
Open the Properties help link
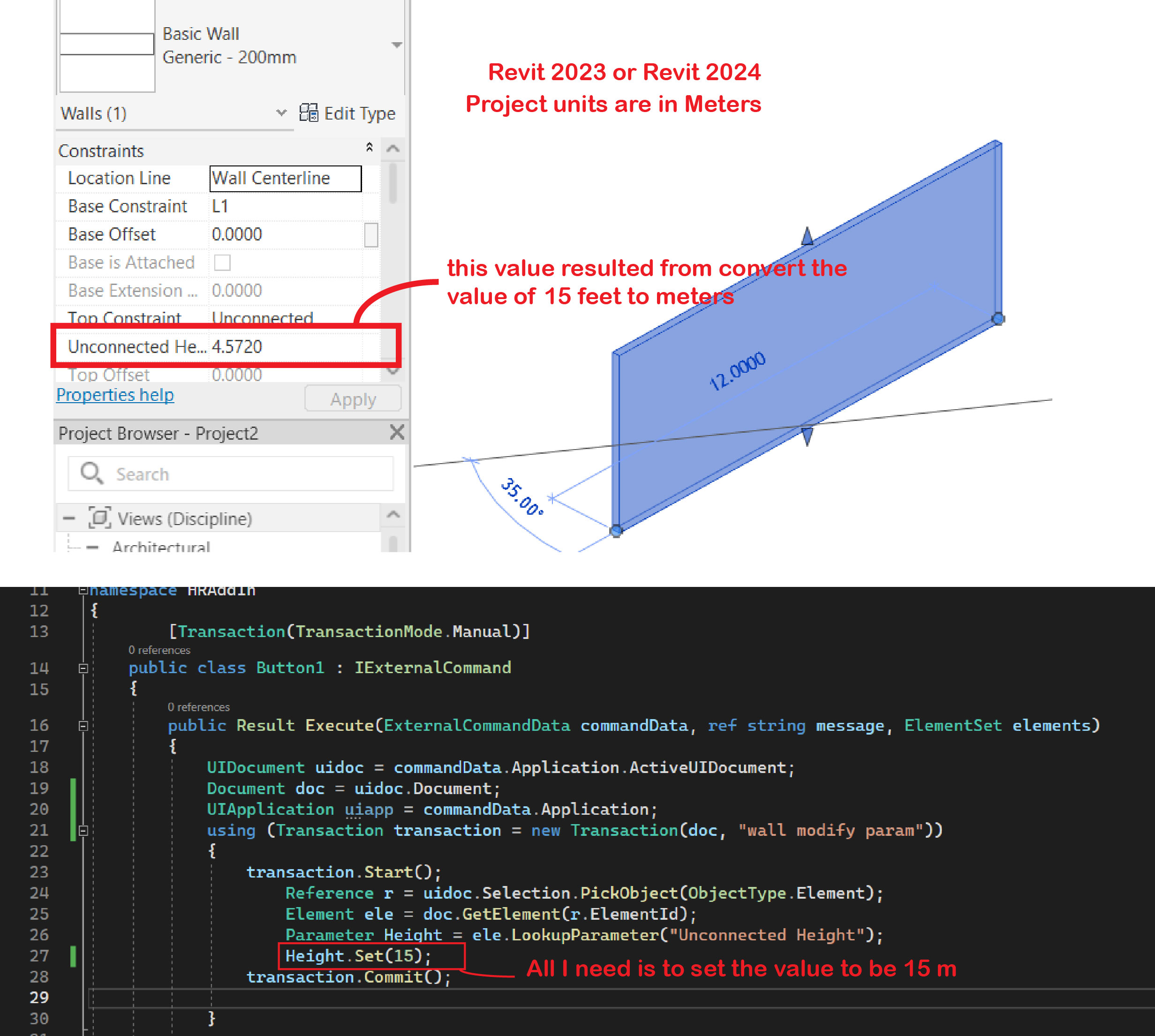tap(115, 395)
